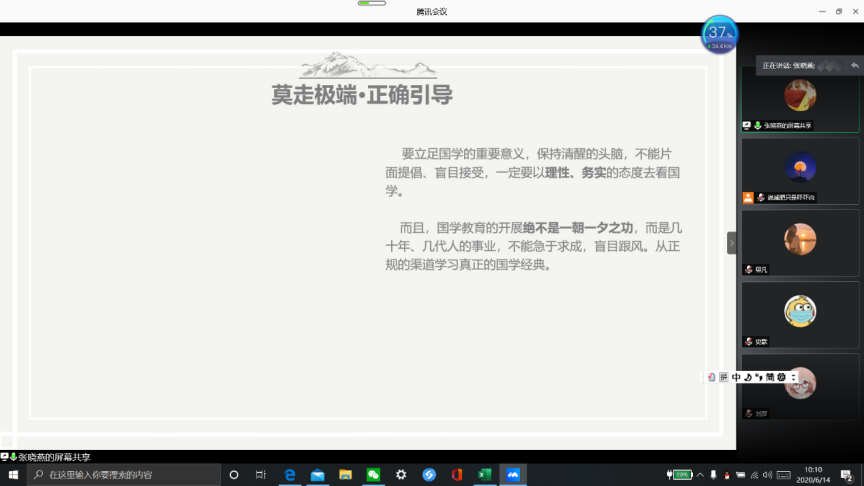The image size is (864, 486).
Task: Open the IME emoji face button
Action: tap(781, 377)
